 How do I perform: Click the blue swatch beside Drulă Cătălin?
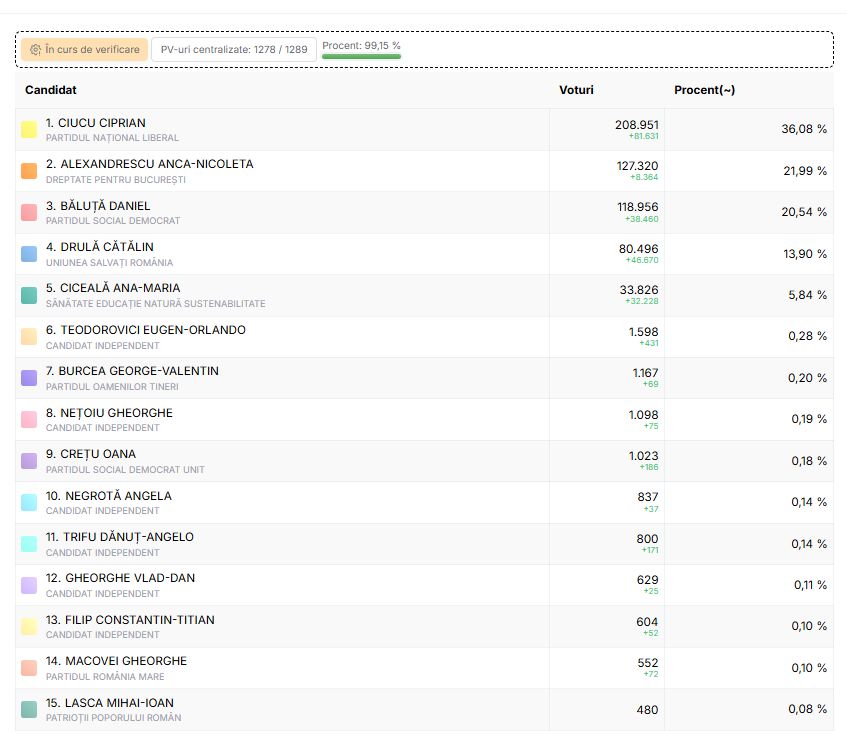(29, 254)
